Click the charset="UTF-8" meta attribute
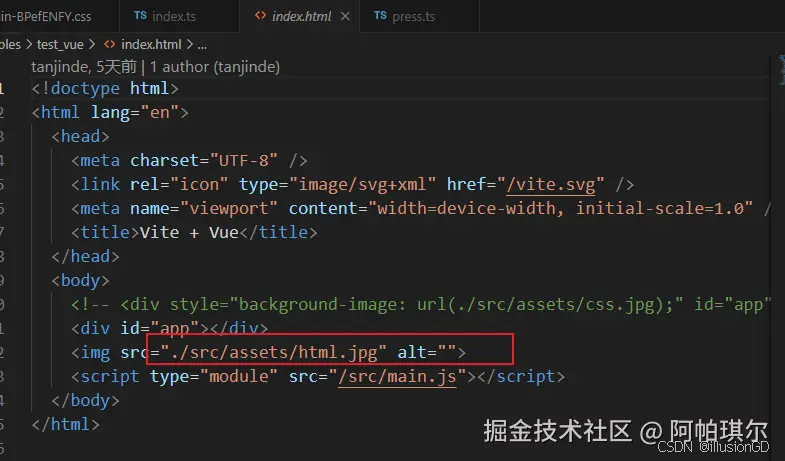Screen dimensions: 785x461 click(x=203, y=160)
